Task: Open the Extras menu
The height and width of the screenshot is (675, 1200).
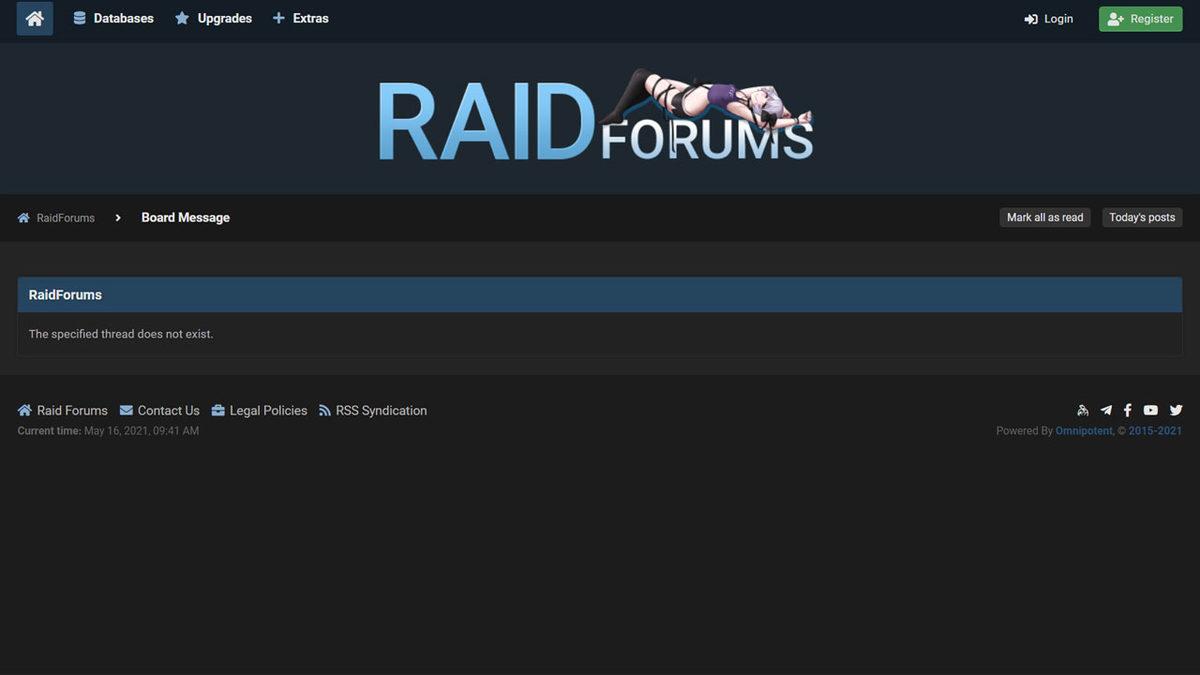Action: click(310, 17)
